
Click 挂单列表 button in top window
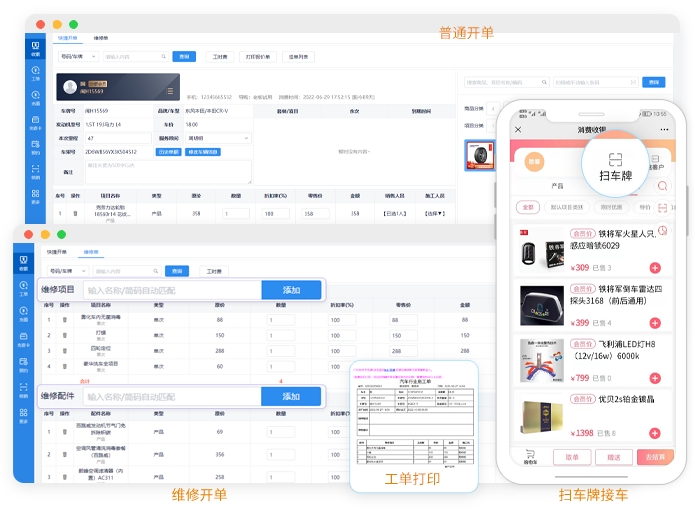point(298,57)
